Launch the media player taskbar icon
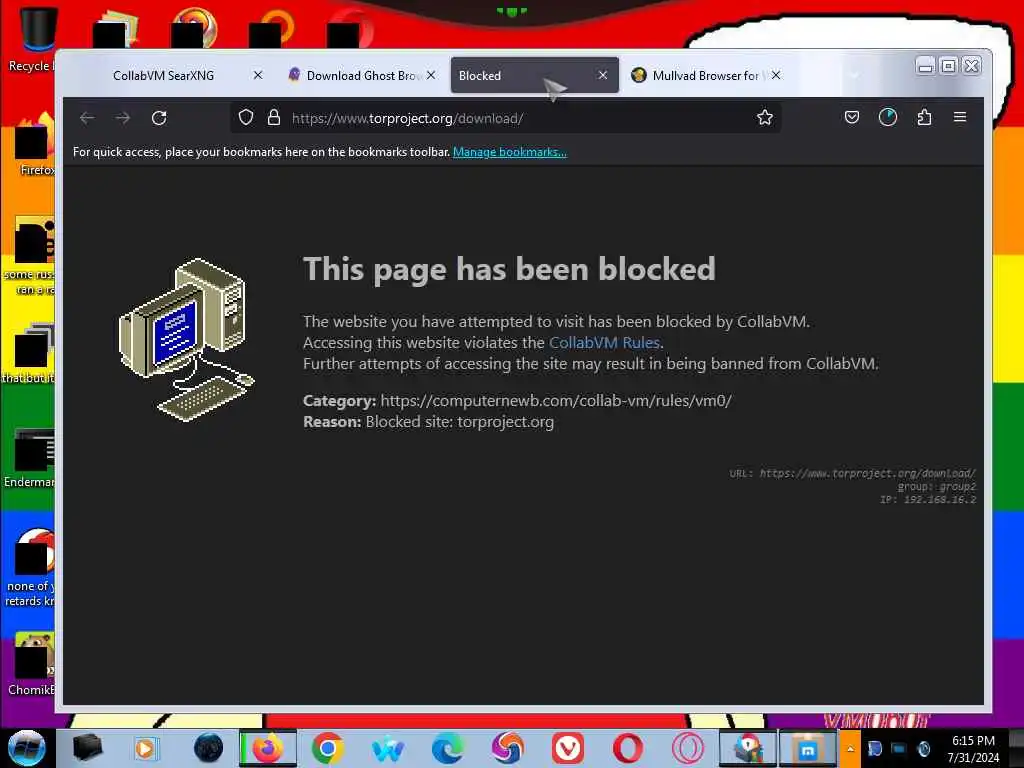The width and height of the screenshot is (1024, 768). click(x=146, y=748)
